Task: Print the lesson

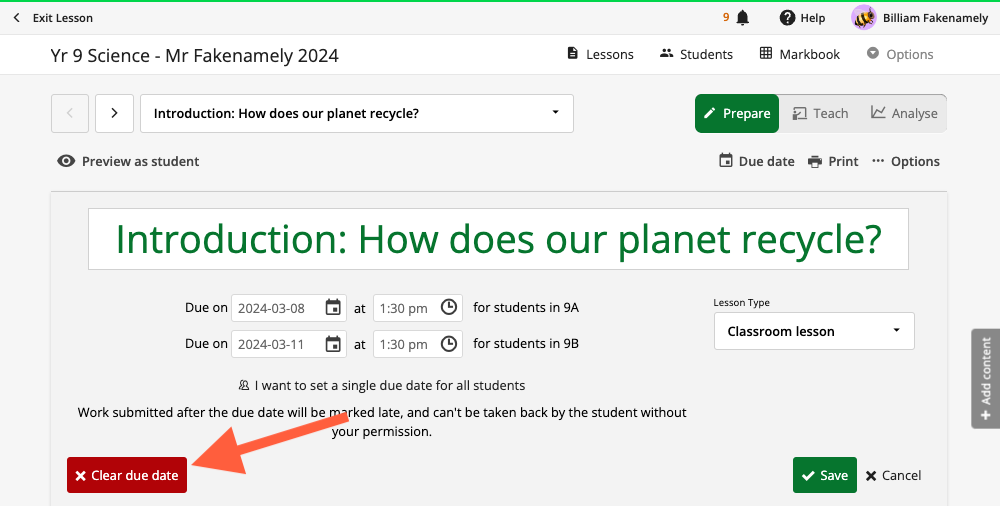Action: (833, 161)
